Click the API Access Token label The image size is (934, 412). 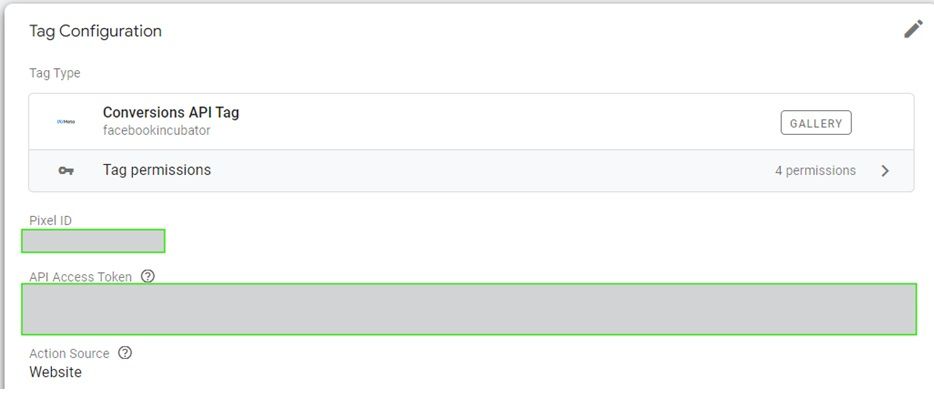pyautogui.click(x=80, y=277)
